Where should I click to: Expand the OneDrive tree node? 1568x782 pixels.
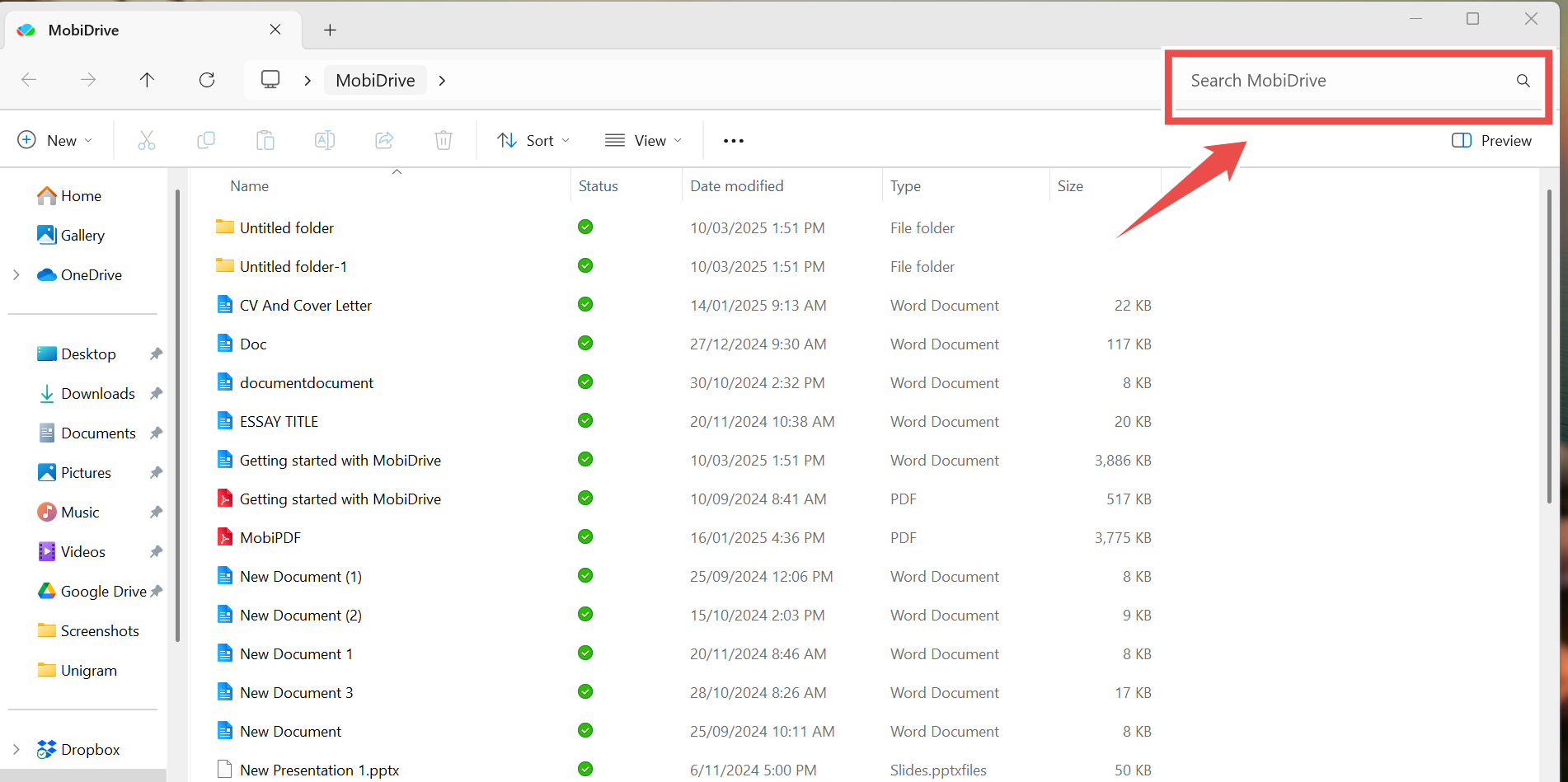16,275
